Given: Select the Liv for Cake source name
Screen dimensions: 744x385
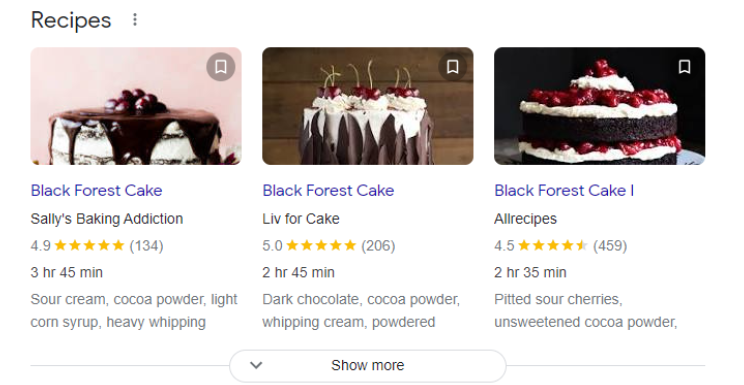Looking at the screenshot, I should 301,219.
